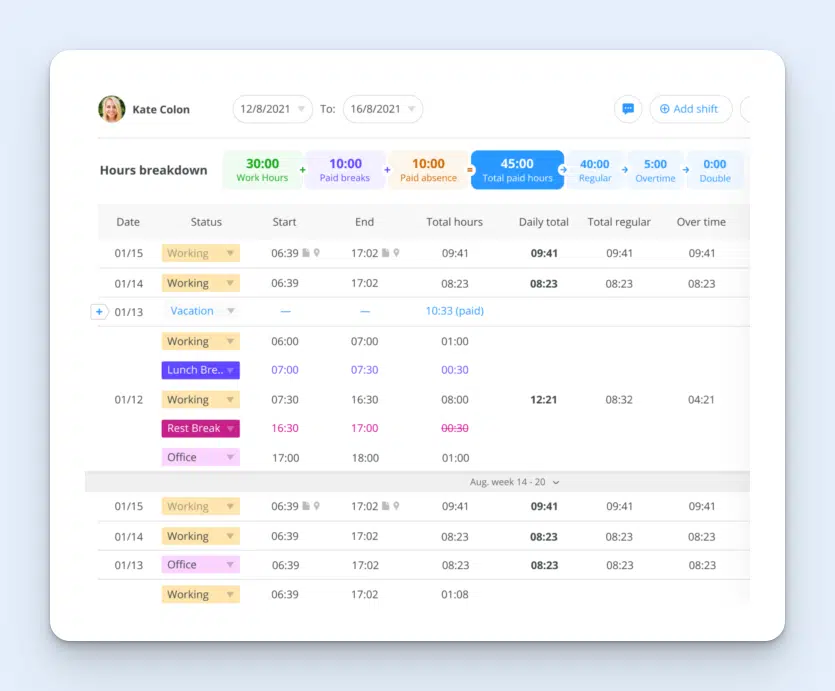Open the Working status dropdown for 01/15

pyautogui.click(x=200, y=253)
